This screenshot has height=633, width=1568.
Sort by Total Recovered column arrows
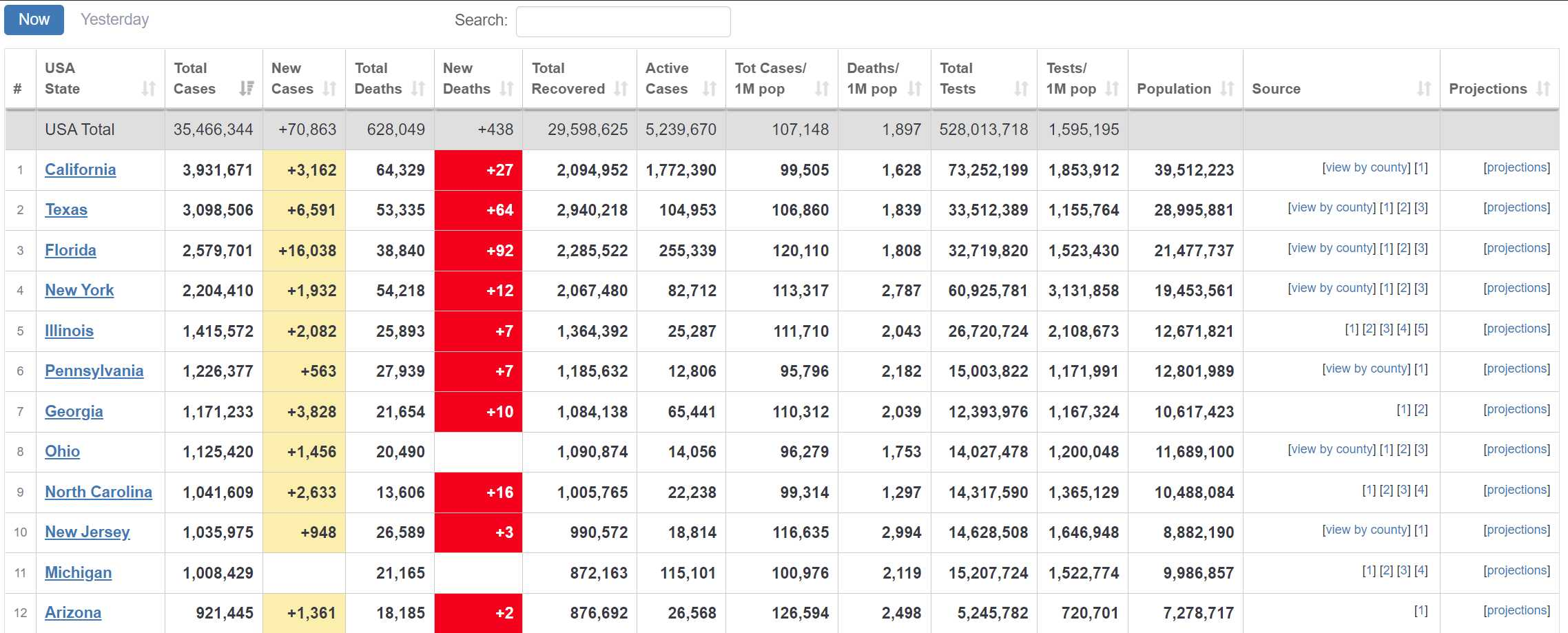(621, 88)
